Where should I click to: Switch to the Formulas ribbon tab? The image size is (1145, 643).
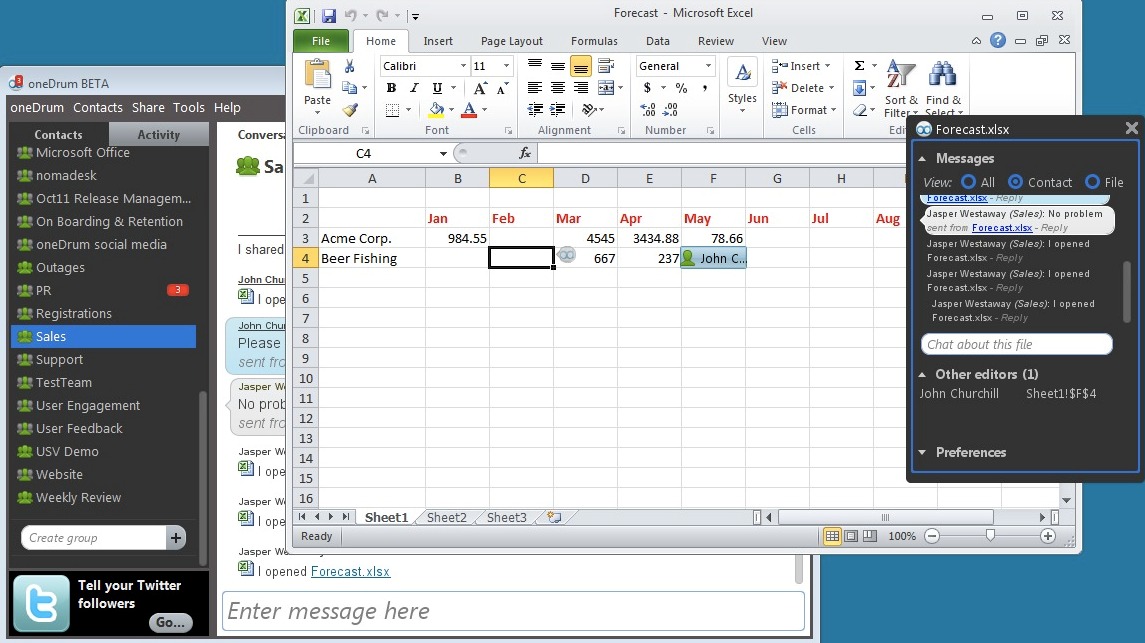[594, 41]
